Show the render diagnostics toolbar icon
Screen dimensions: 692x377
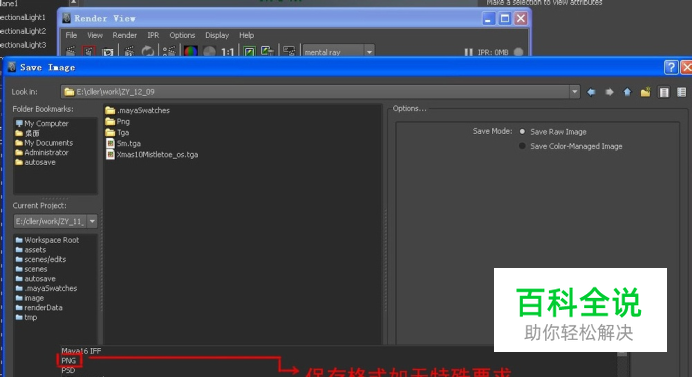289,51
